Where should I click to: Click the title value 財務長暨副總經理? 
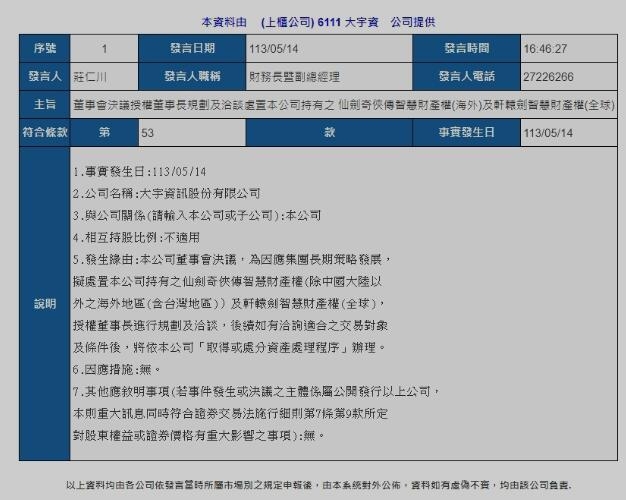(295, 77)
